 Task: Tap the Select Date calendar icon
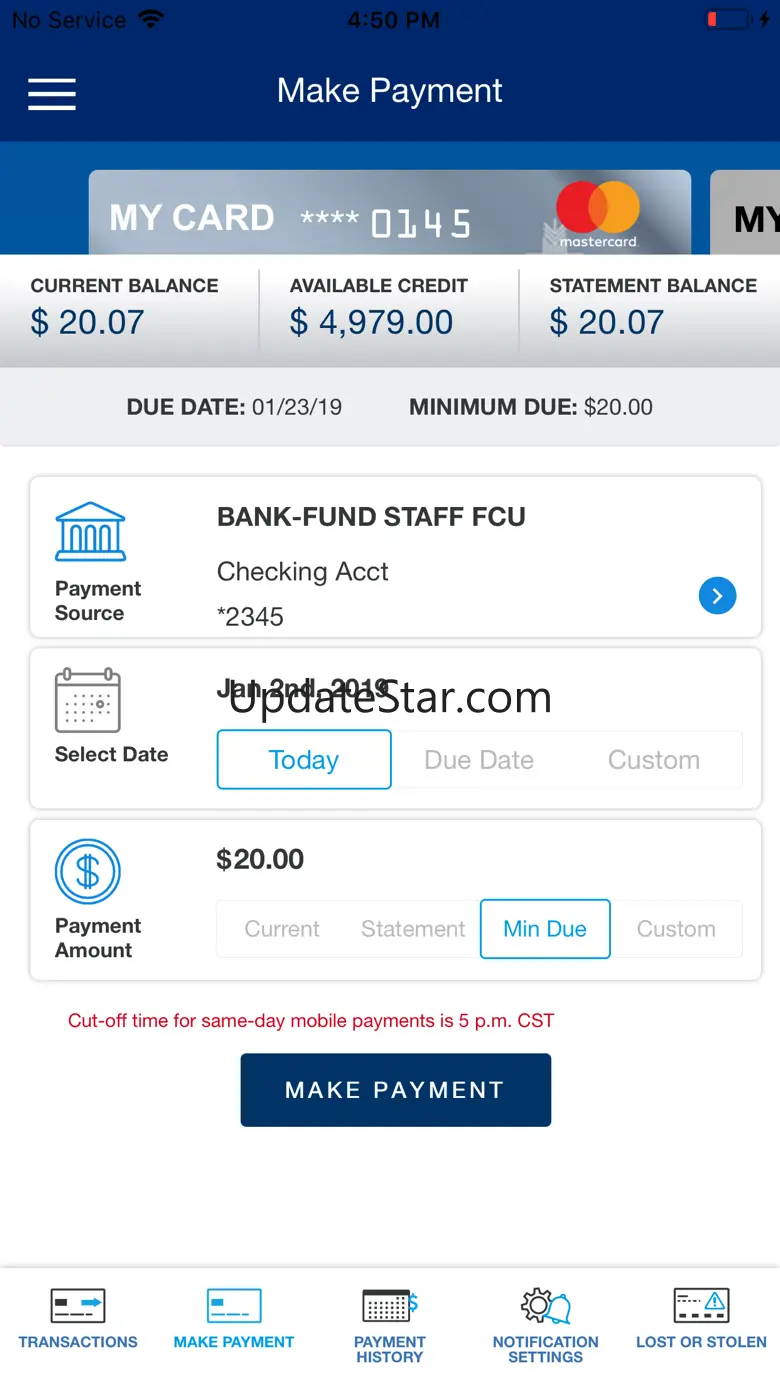pos(88,701)
